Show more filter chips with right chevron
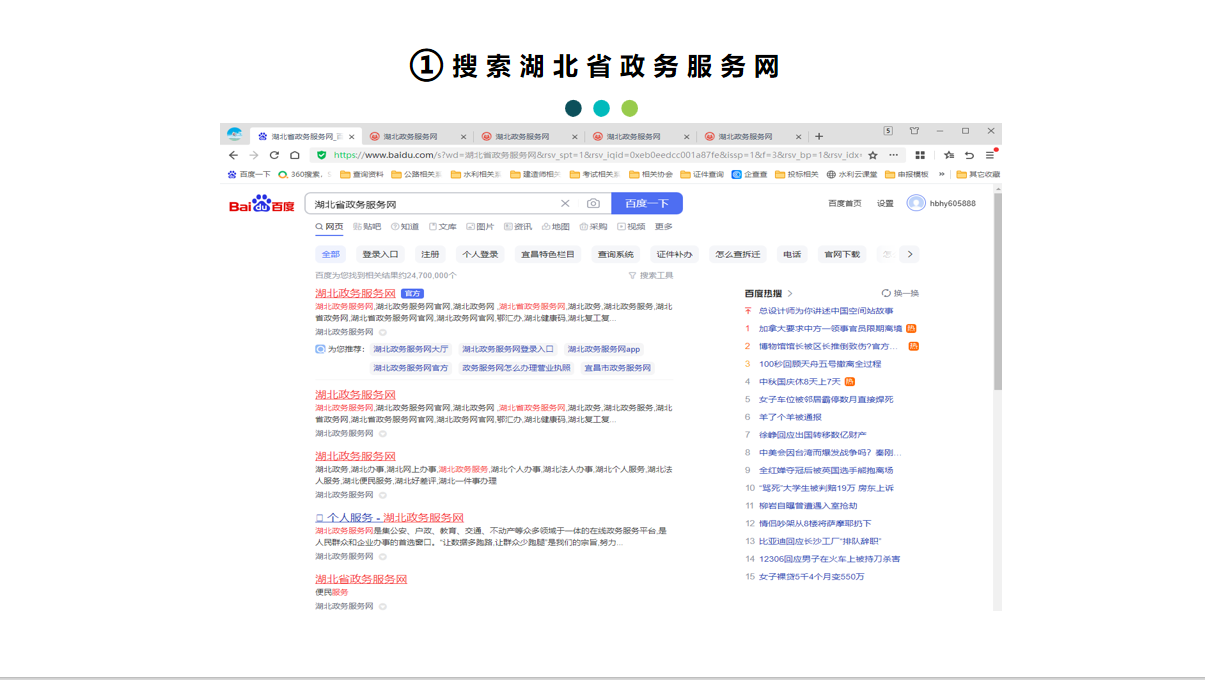This screenshot has width=1205, height=680. click(x=910, y=254)
